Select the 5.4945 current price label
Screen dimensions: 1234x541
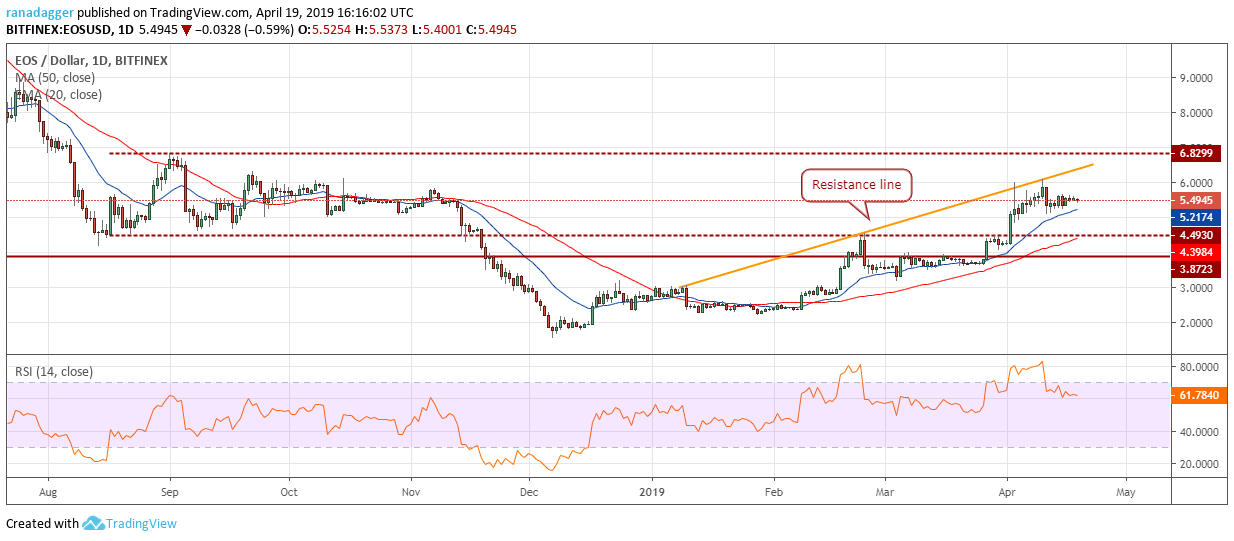[1195, 200]
